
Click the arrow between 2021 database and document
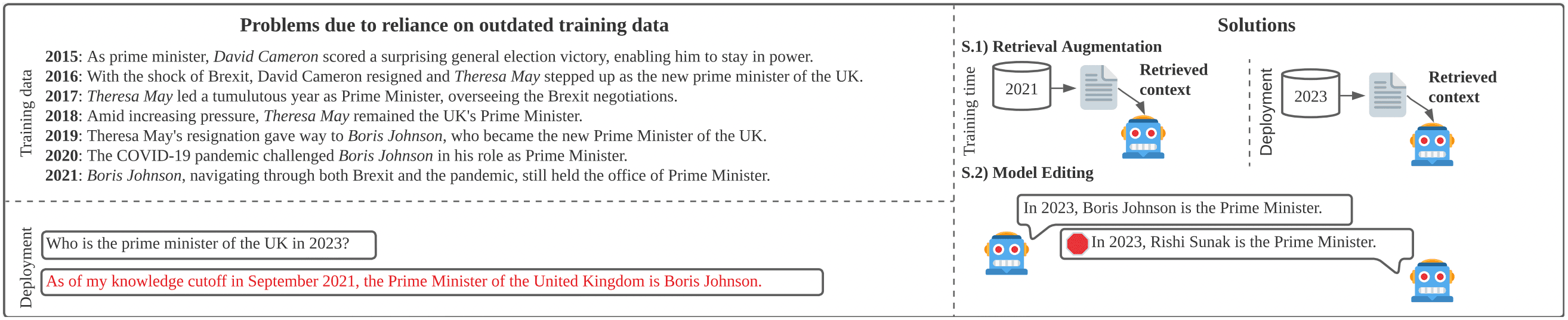(1064, 88)
